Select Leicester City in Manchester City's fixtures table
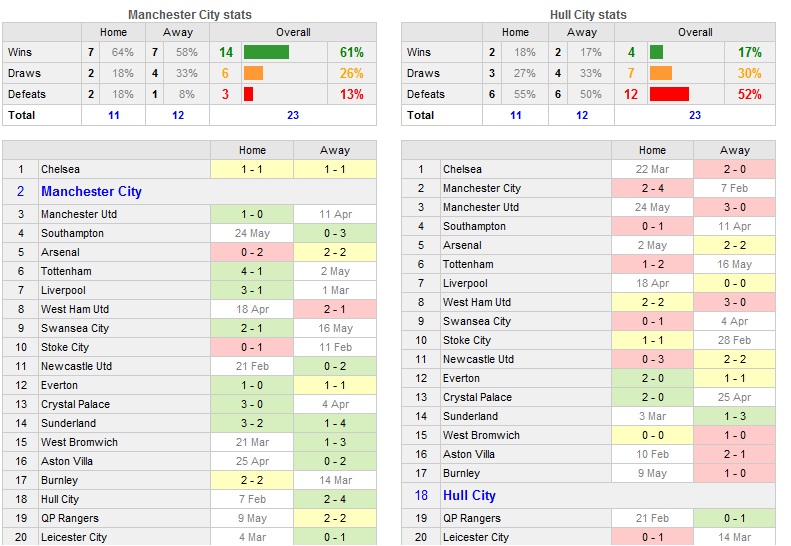791x546 pixels. coord(74,537)
